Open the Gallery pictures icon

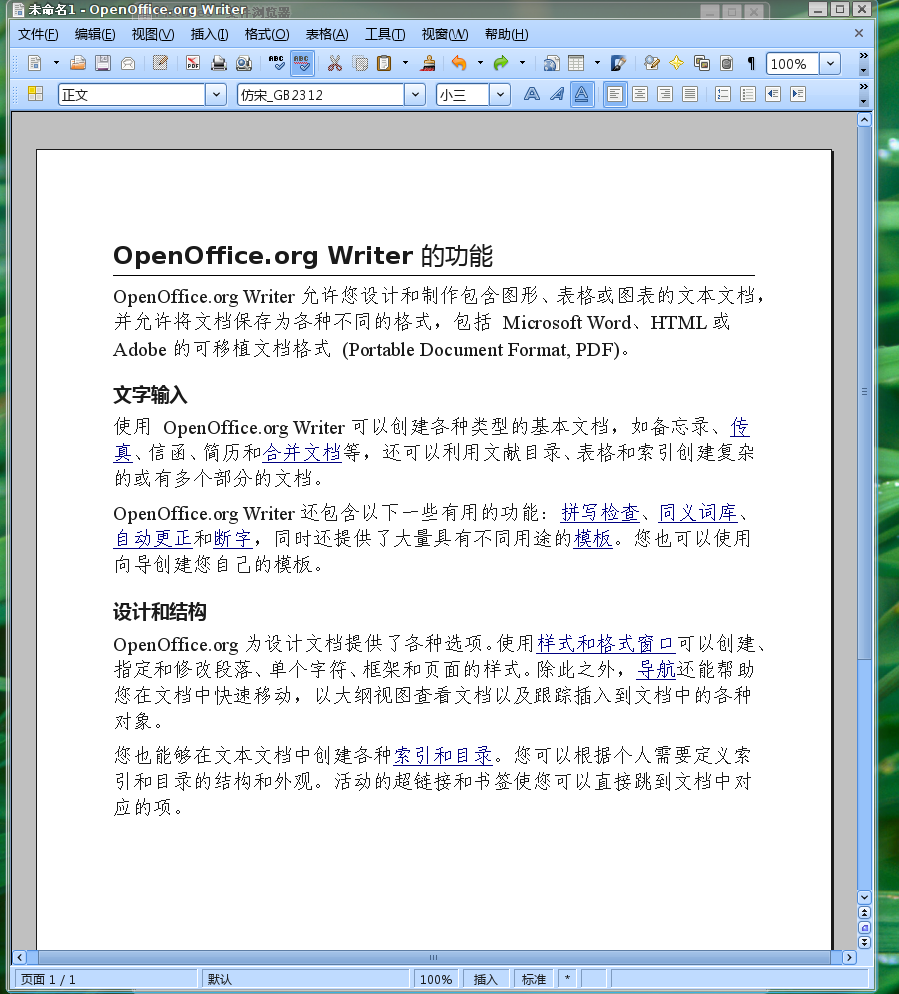[702, 63]
